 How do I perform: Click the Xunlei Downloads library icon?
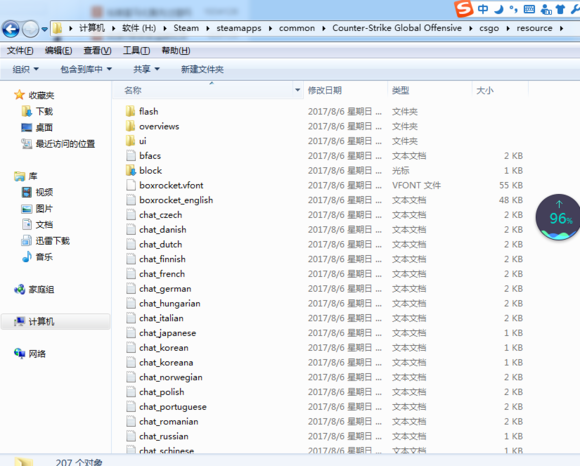(x=27, y=240)
